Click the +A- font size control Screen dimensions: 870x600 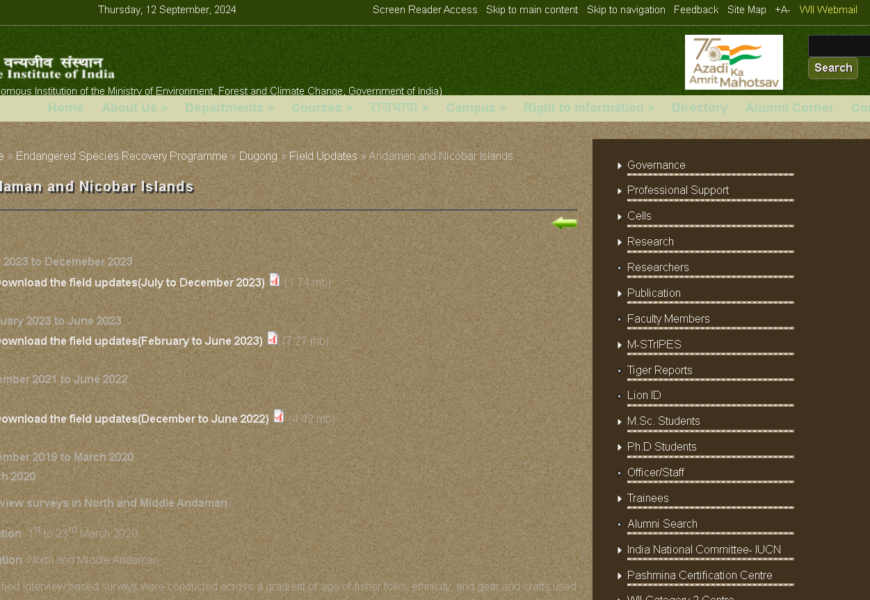tap(782, 9)
